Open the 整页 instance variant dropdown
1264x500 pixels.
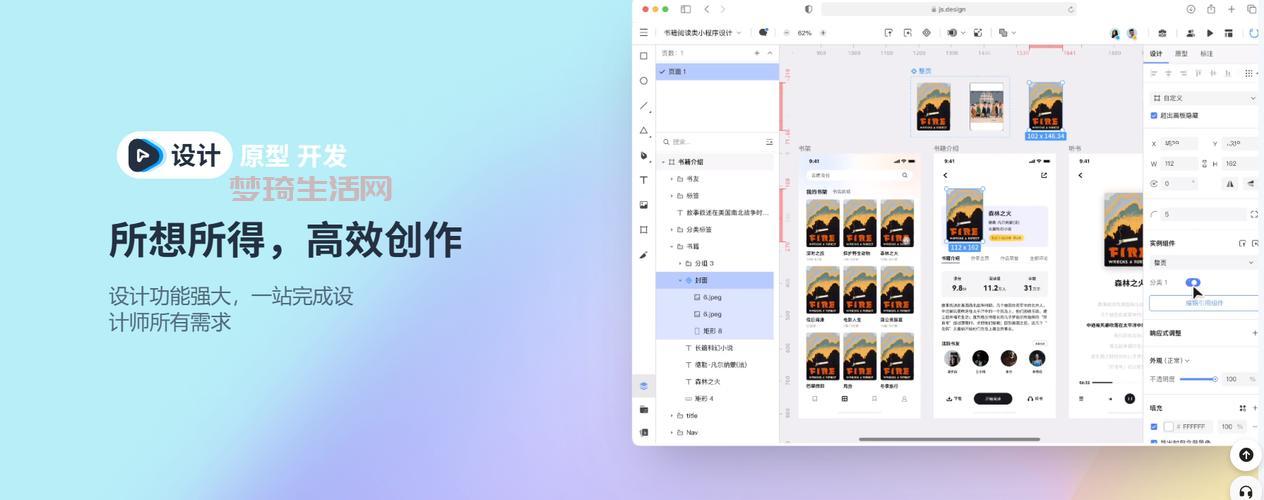[x=1204, y=262]
